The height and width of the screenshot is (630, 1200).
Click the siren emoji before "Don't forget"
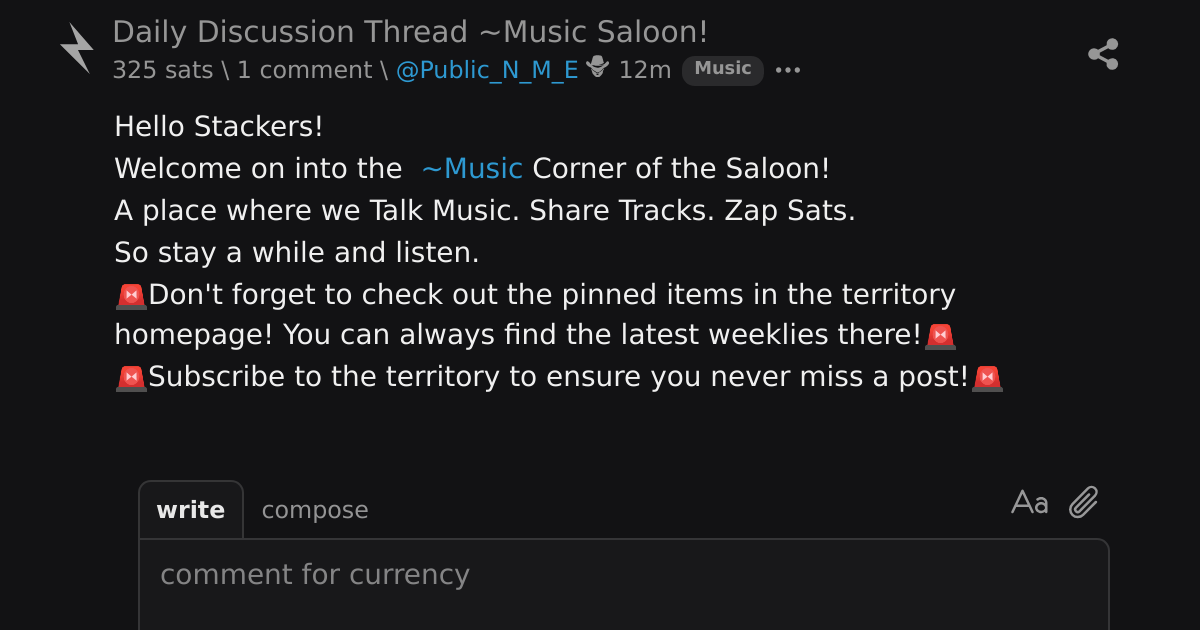131,295
